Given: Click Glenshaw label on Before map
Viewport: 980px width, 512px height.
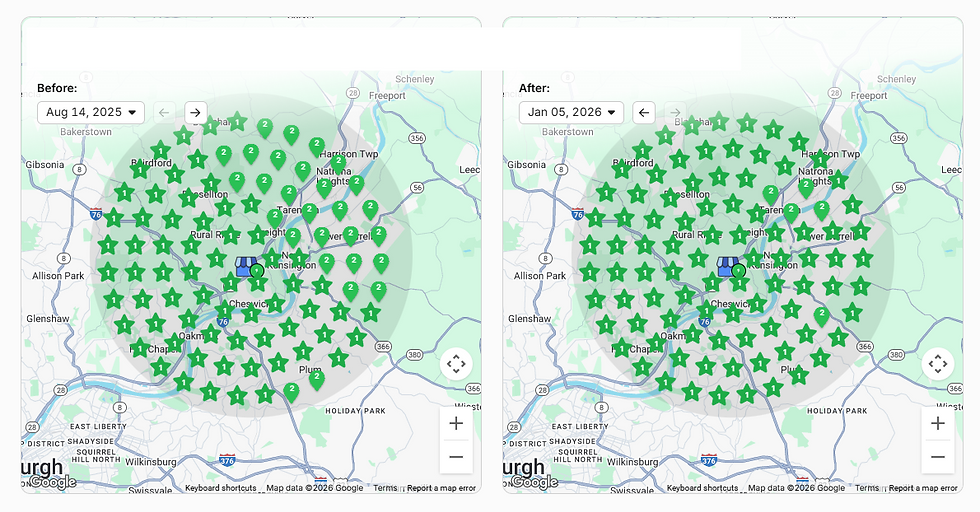Looking at the screenshot, I should (x=48, y=319).
